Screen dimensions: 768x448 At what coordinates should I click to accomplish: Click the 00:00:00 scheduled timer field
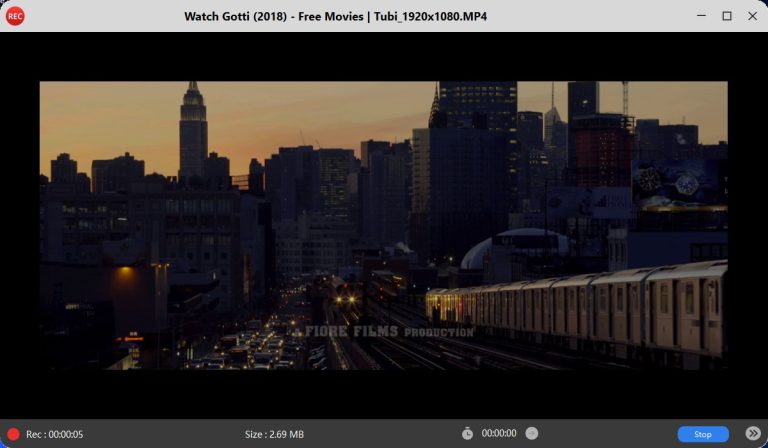[498, 434]
